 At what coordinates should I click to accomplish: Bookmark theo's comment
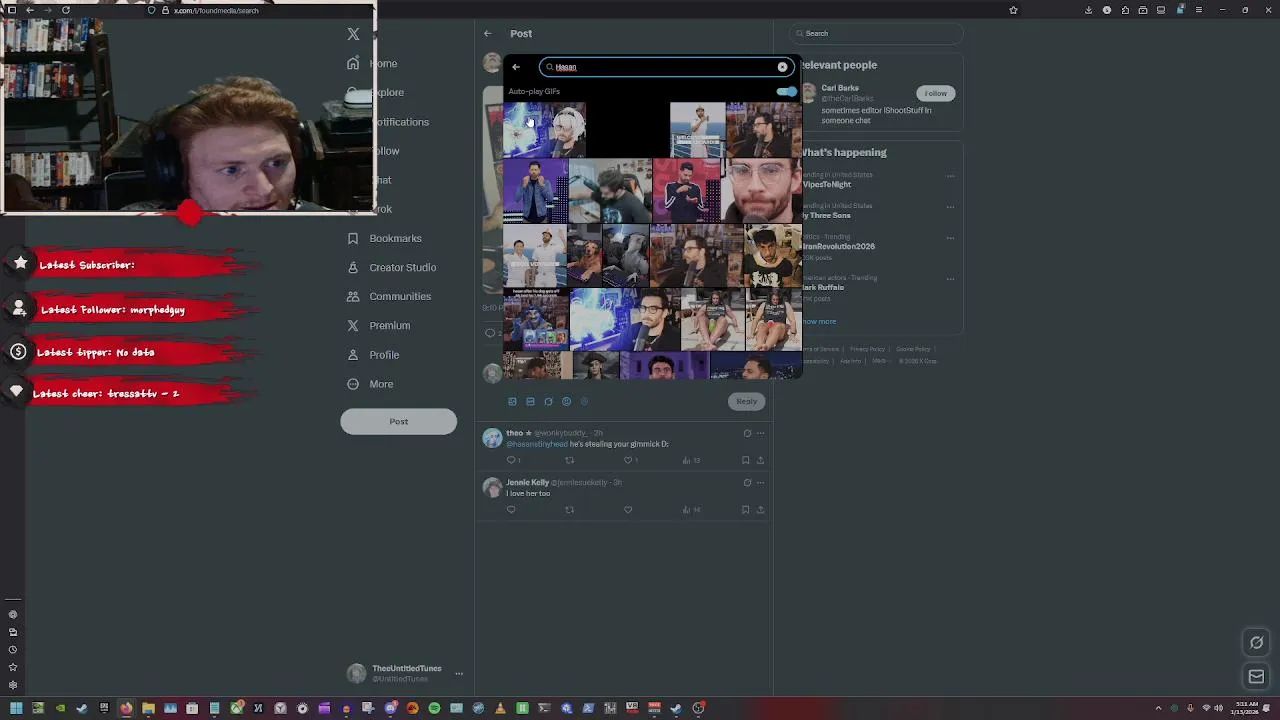click(x=745, y=460)
